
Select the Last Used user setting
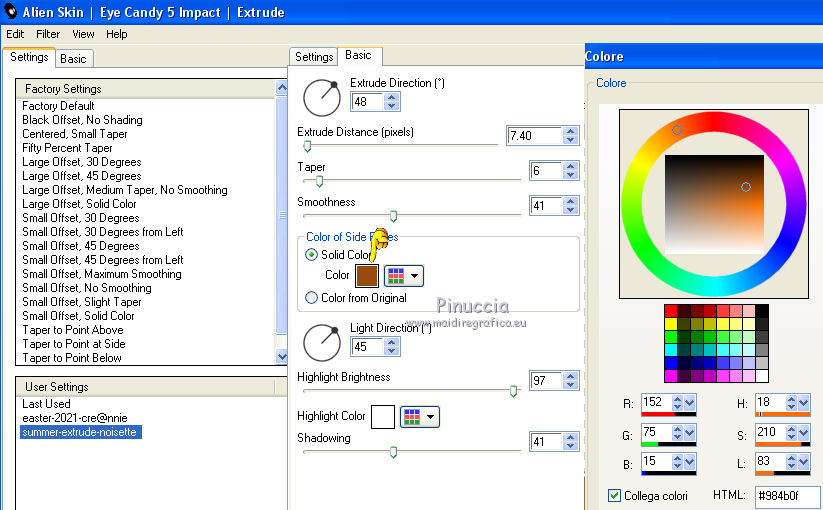(46, 404)
